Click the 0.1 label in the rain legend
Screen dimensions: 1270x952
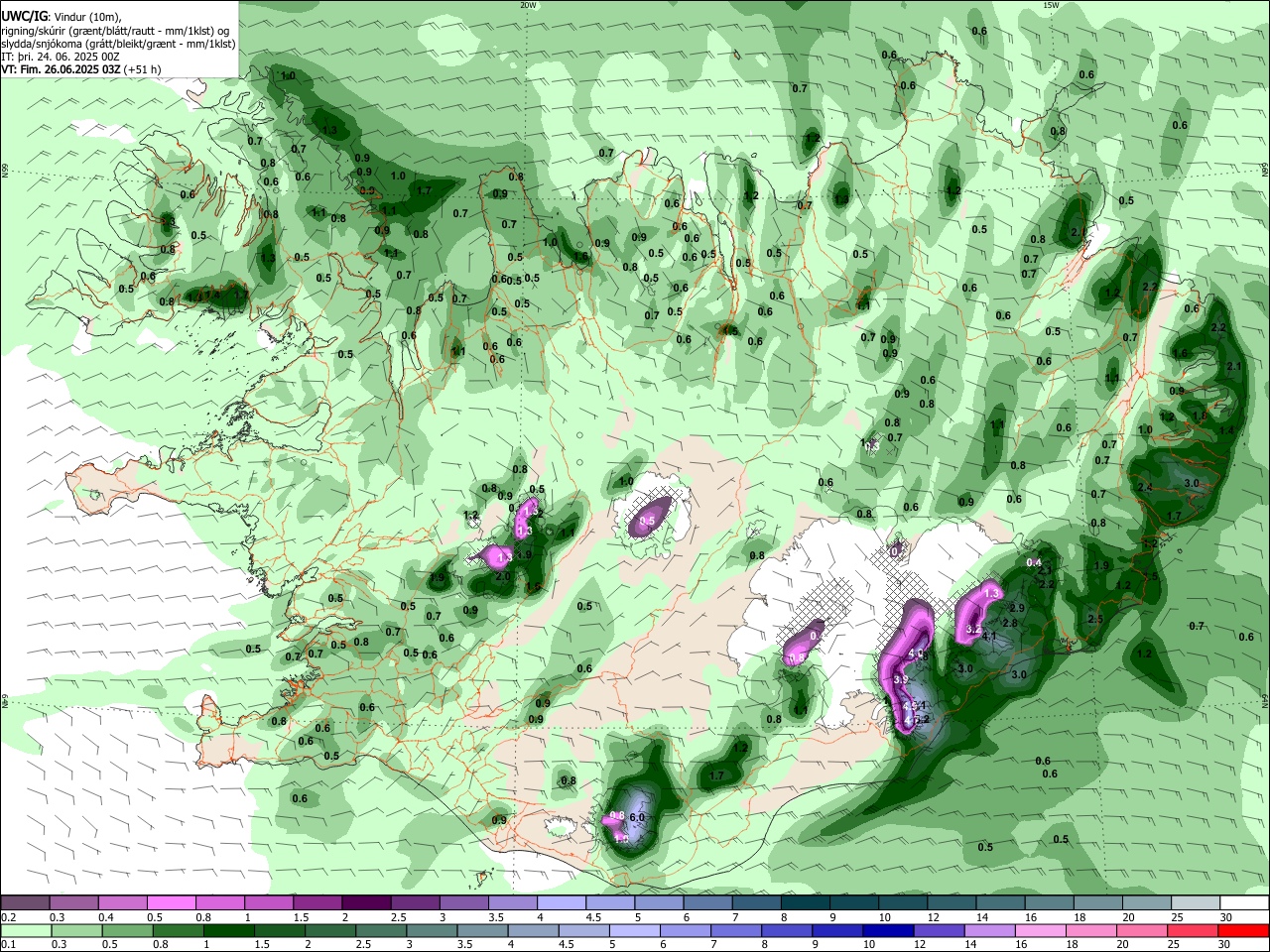click(8, 944)
